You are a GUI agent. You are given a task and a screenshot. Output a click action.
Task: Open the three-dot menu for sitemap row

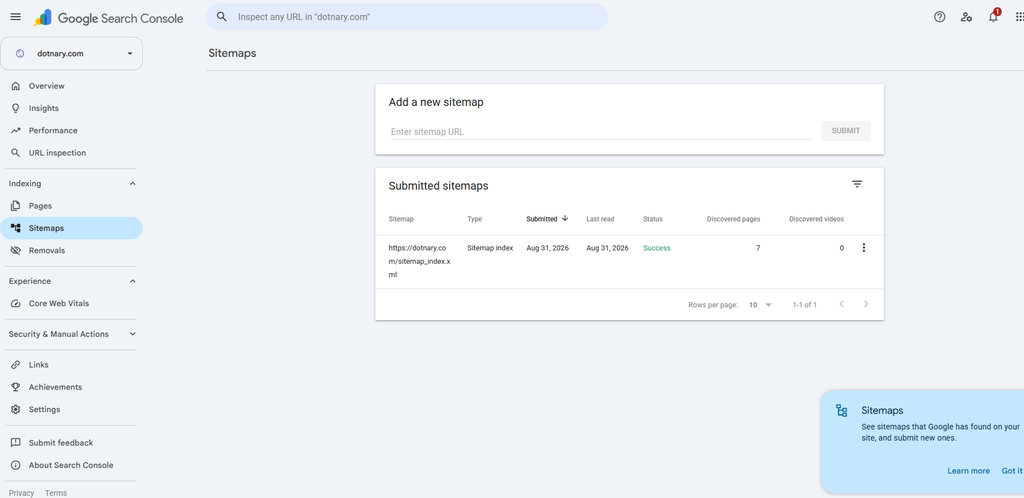[864, 248]
